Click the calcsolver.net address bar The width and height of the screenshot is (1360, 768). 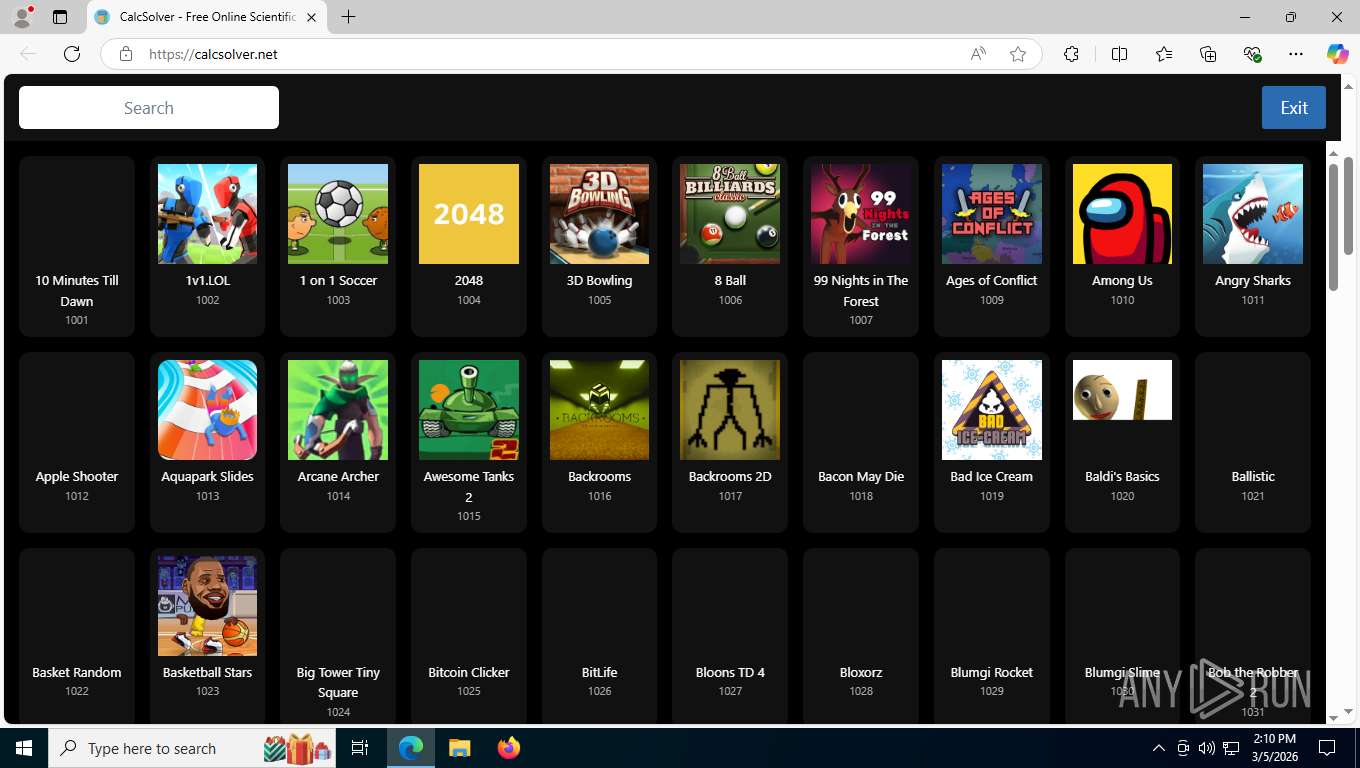[x=572, y=54]
